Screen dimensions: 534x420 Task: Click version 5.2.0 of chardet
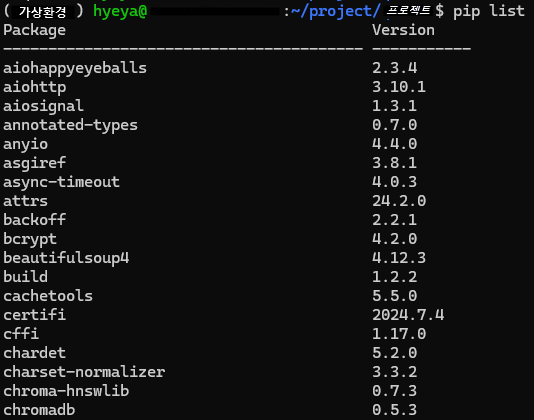click(394, 353)
